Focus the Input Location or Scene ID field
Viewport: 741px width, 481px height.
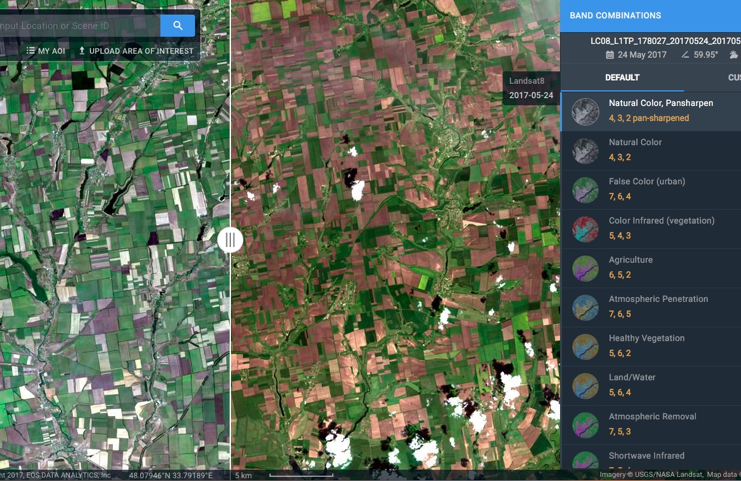point(80,26)
